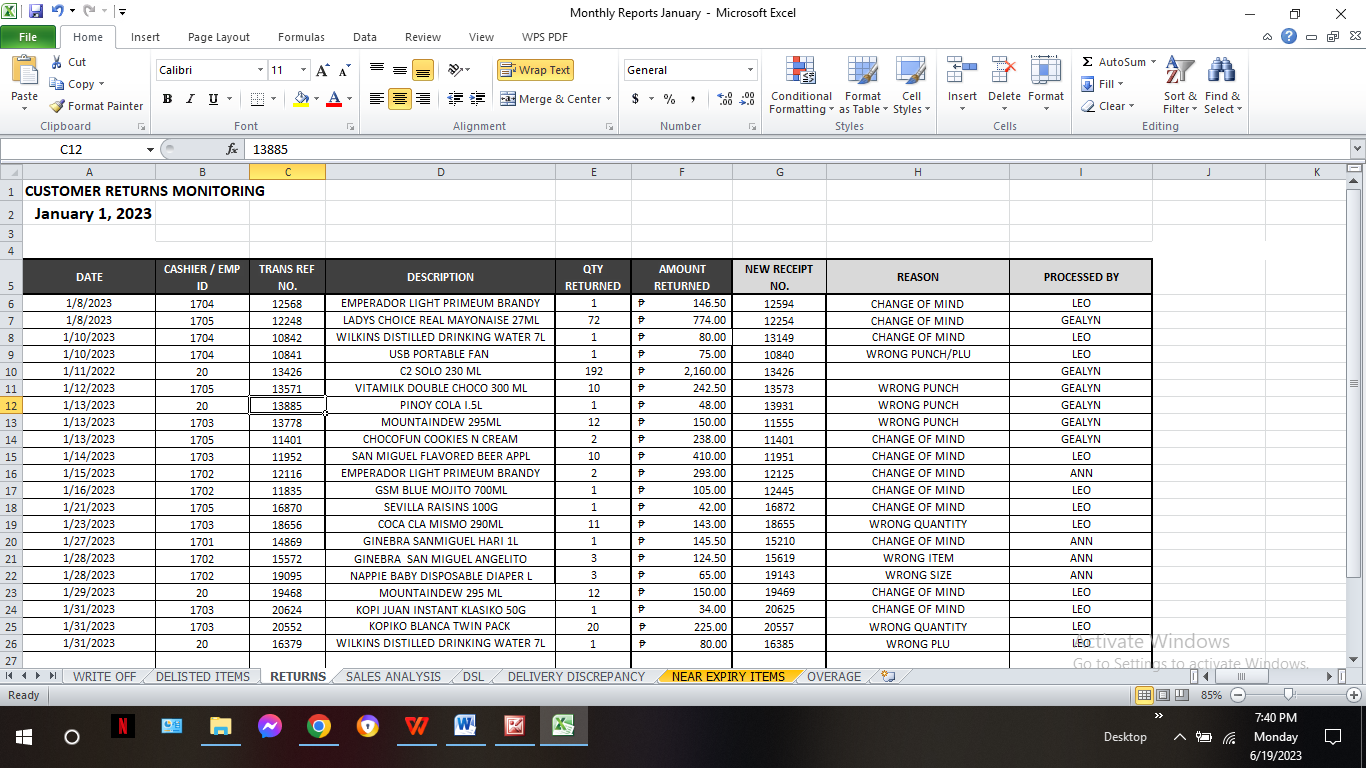This screenshot has width=1366, height=768.
Task: Increase font size with Grow Font
Action: (322, 70)
